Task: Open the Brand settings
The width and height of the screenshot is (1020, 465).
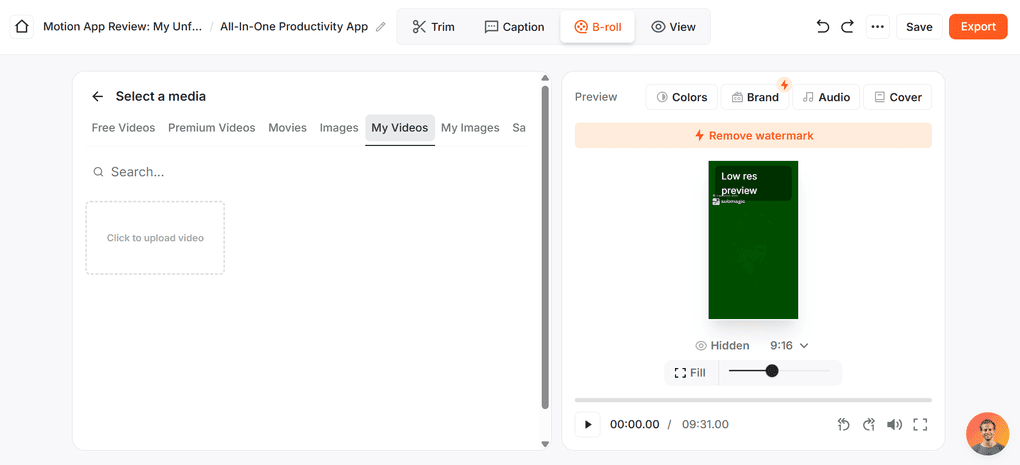Action: [755, 97]
